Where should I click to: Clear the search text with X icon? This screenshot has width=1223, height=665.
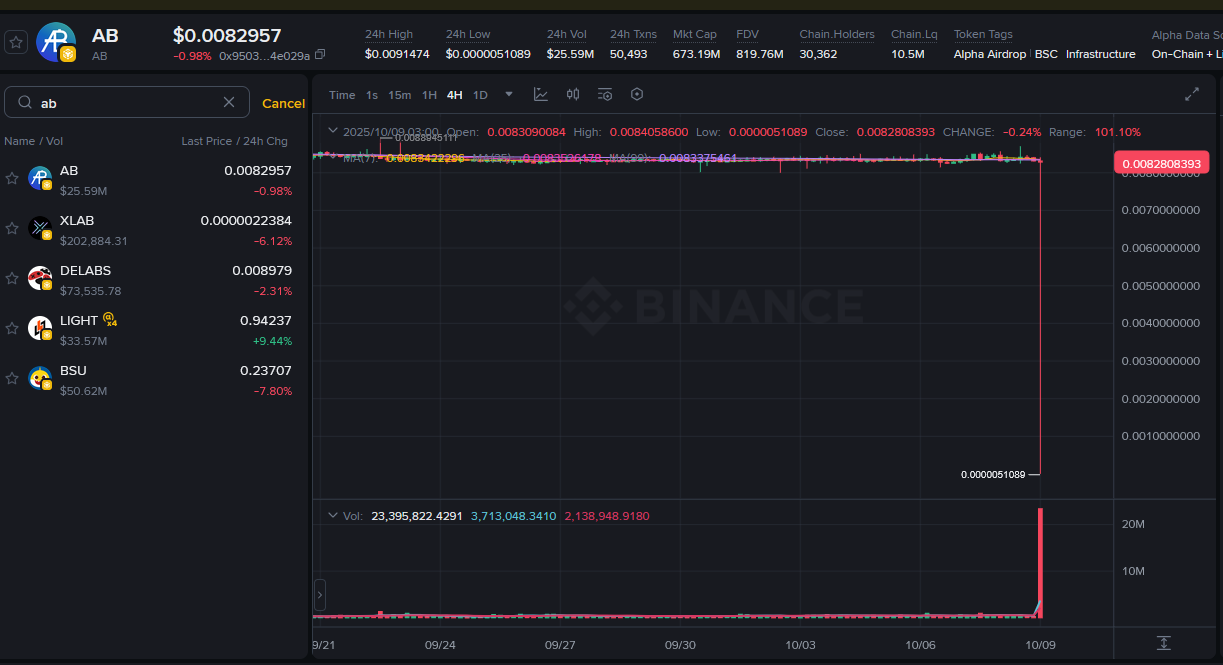coord(229,102)
